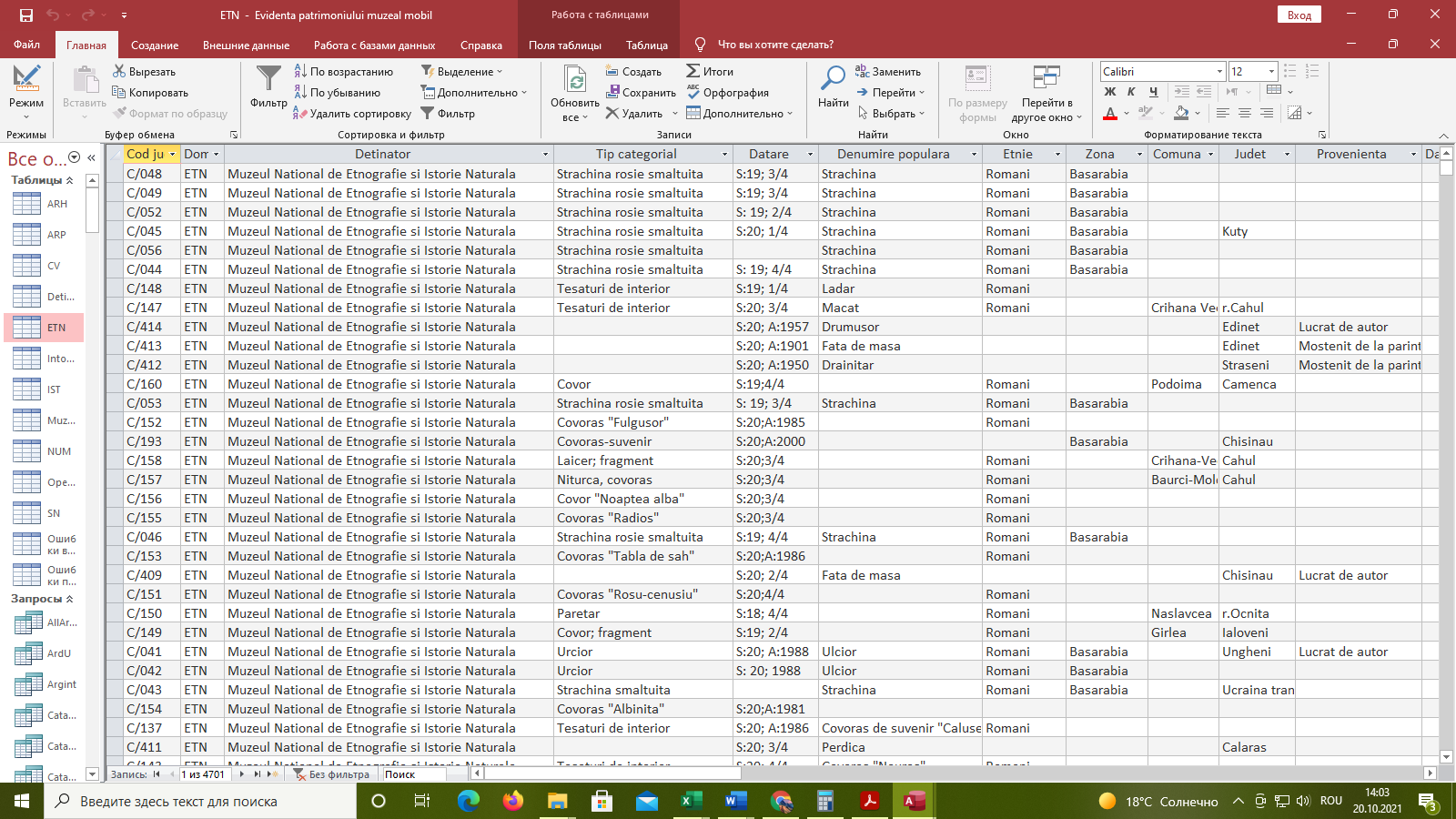This screenshot has width=1456, height=819.
Task: Toggle the ribbon Фильтр (apply filter) button
Action: click(x=448, y=113)
